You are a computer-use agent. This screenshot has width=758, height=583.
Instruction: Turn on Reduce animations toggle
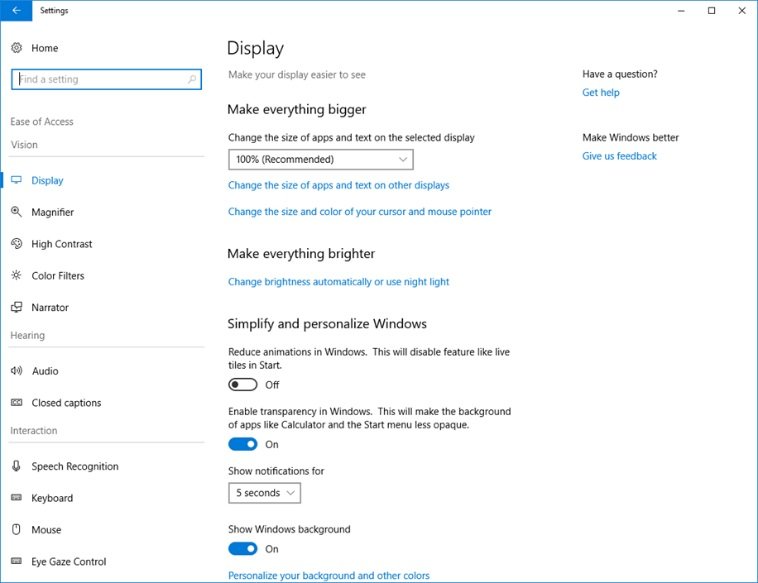pos(243,385)
